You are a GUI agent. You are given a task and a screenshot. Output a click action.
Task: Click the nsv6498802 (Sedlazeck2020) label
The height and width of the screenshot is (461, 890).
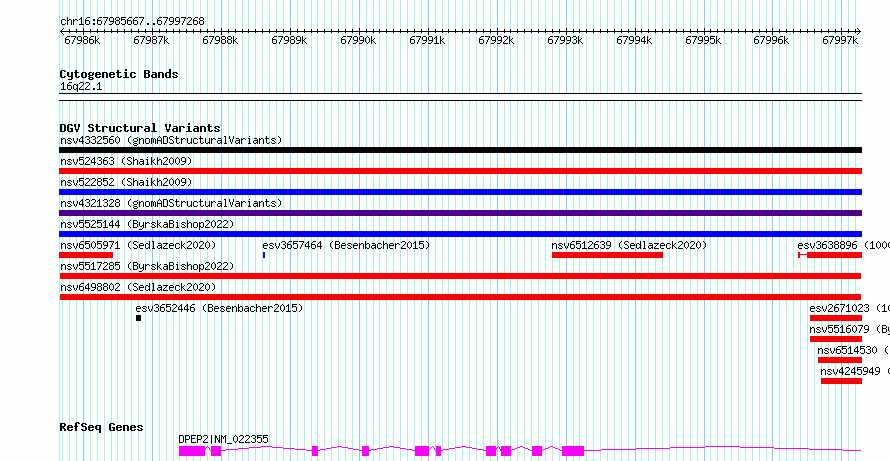click(x=138, y=287)
